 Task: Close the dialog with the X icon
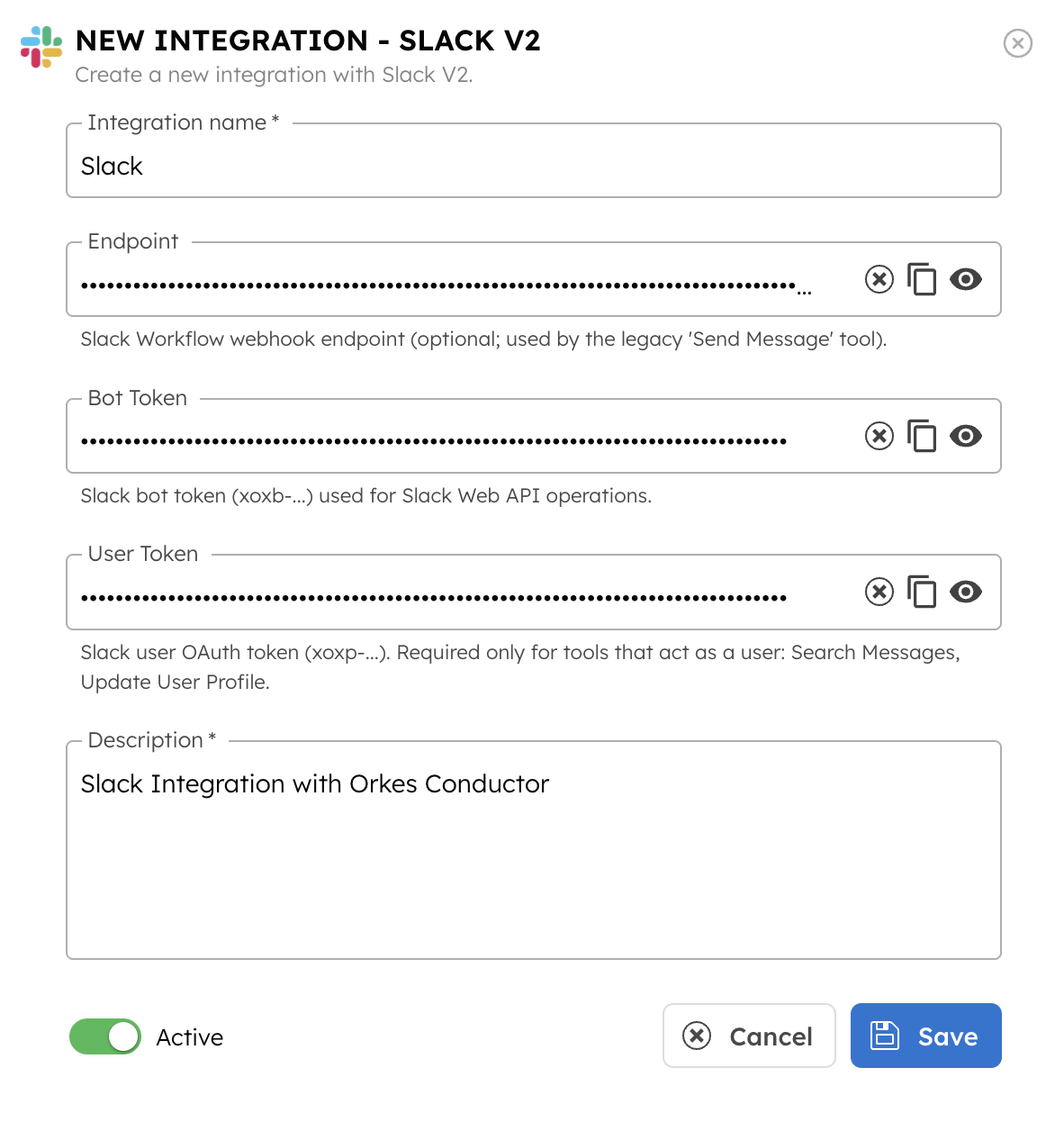pyautogui.click(x=1018, y=43)
